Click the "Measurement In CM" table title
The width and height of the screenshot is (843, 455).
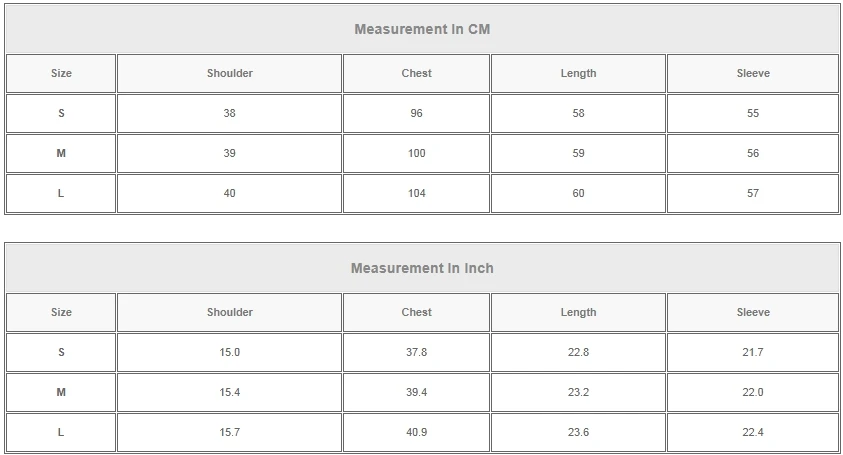tap(422, 30)
